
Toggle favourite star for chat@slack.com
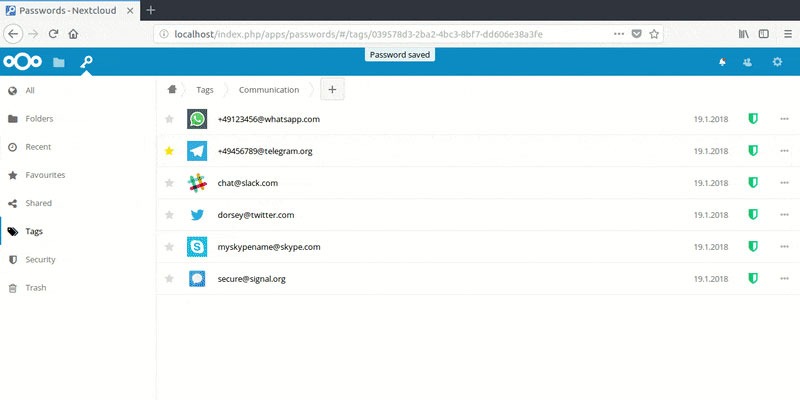pos(169,183)
